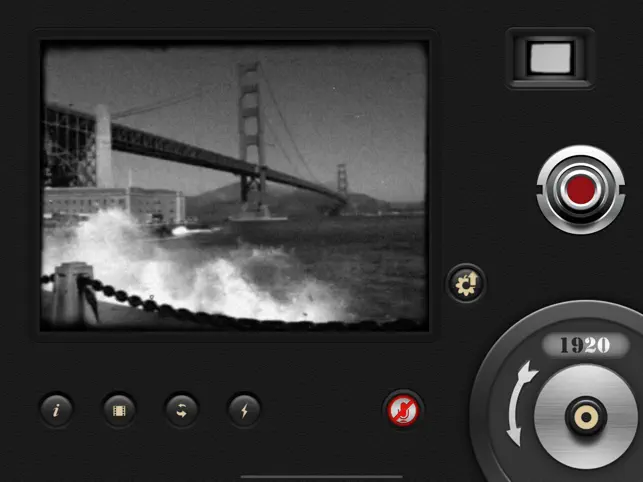Click the curved rotation arrow on the dial

tap(520, 403)
